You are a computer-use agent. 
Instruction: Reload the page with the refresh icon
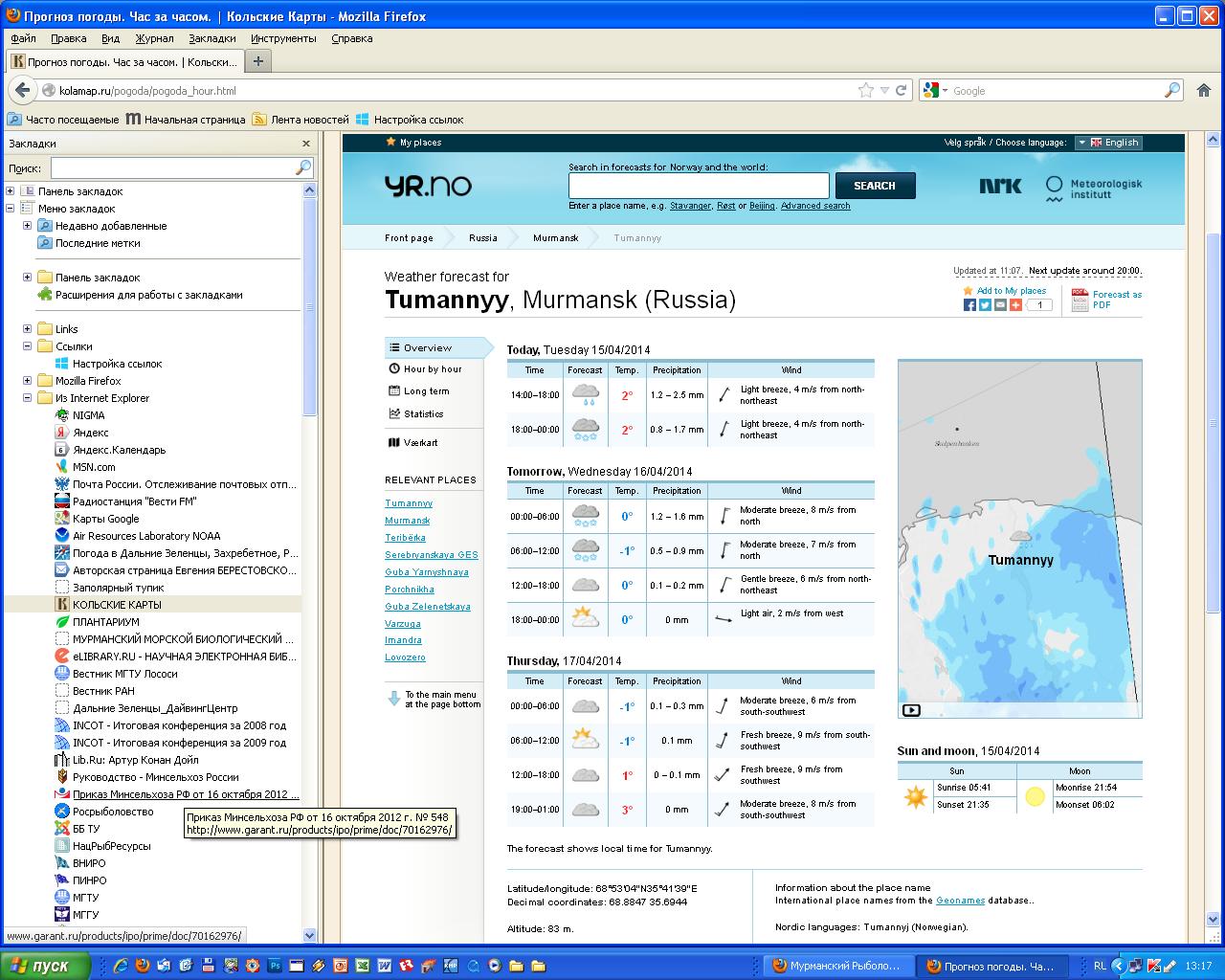[901, 90]
